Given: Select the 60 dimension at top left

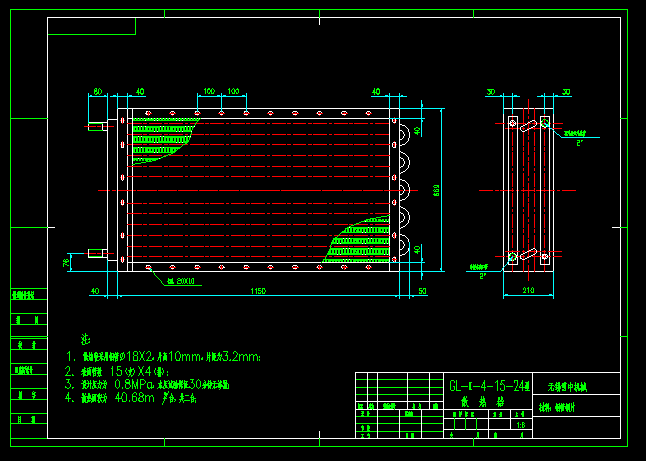Looking at the screenshot, I should click(97, 92).
